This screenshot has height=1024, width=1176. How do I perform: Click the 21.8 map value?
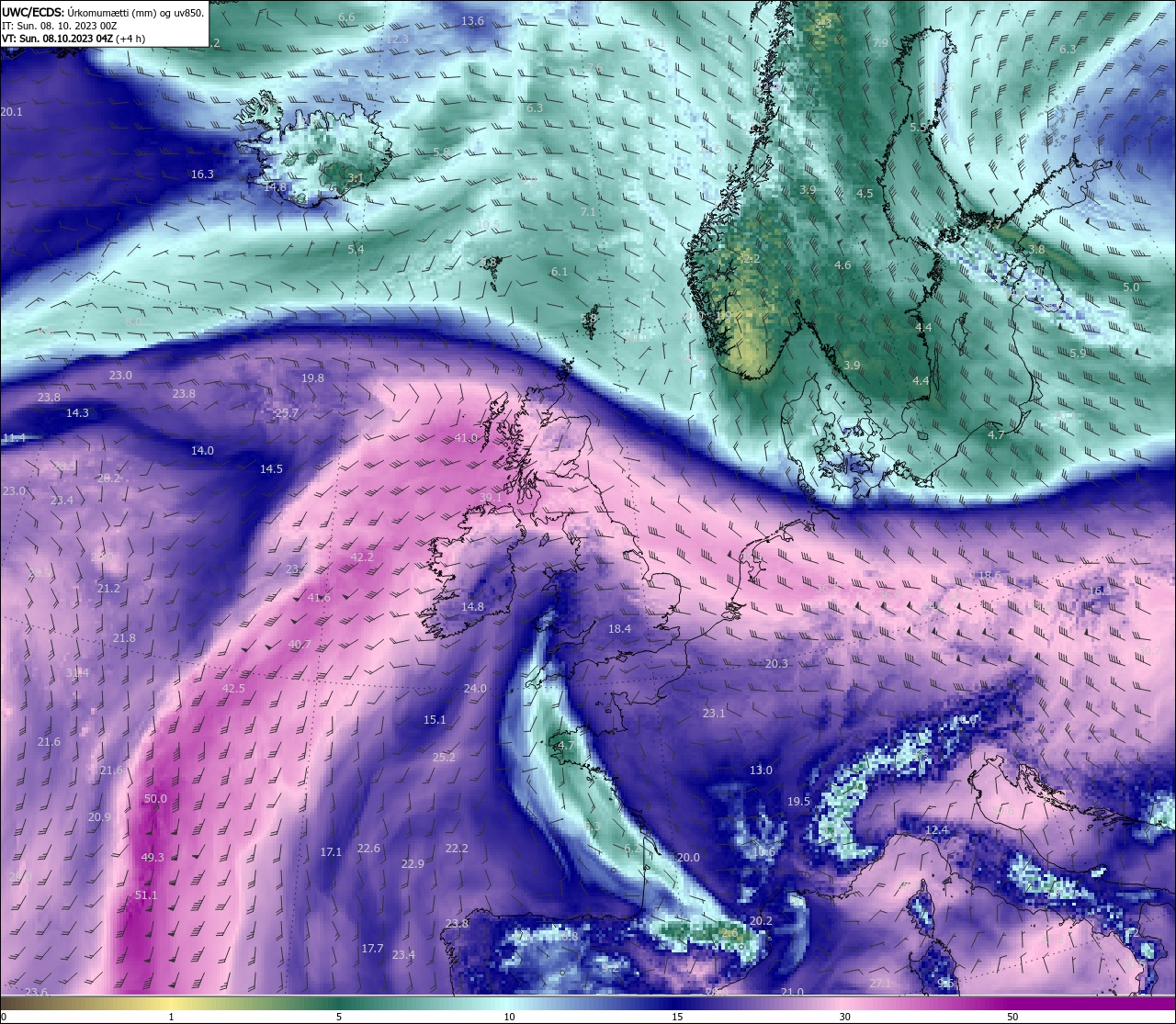pyautogui.click(x=124, y=638)
